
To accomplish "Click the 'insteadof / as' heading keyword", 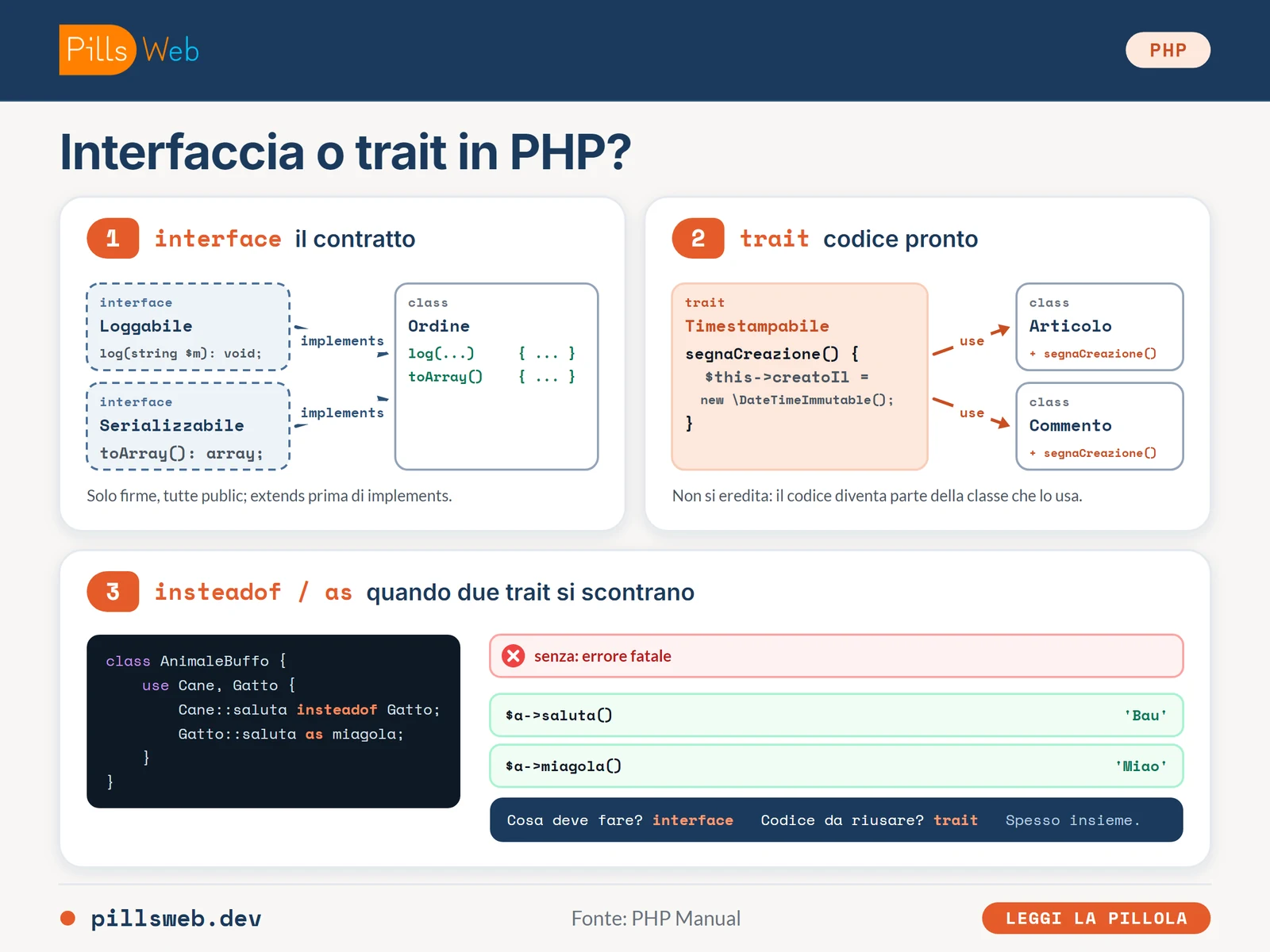I will click(x=253, y=592).
